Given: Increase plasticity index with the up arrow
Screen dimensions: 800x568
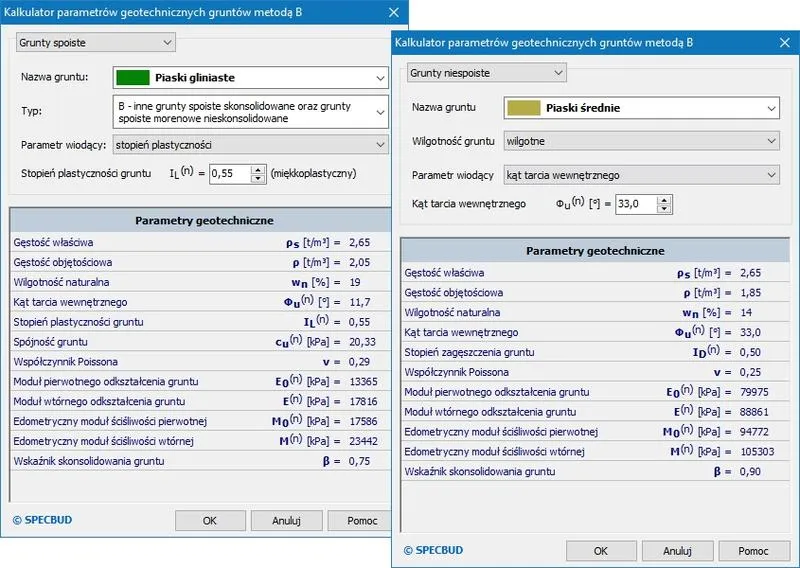Looking at the screenshot, I should 258,169.
